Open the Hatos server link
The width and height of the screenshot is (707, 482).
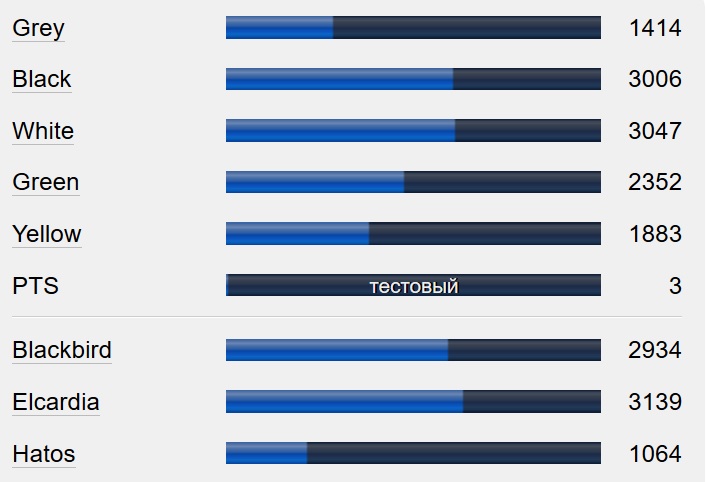pos(44,454)
